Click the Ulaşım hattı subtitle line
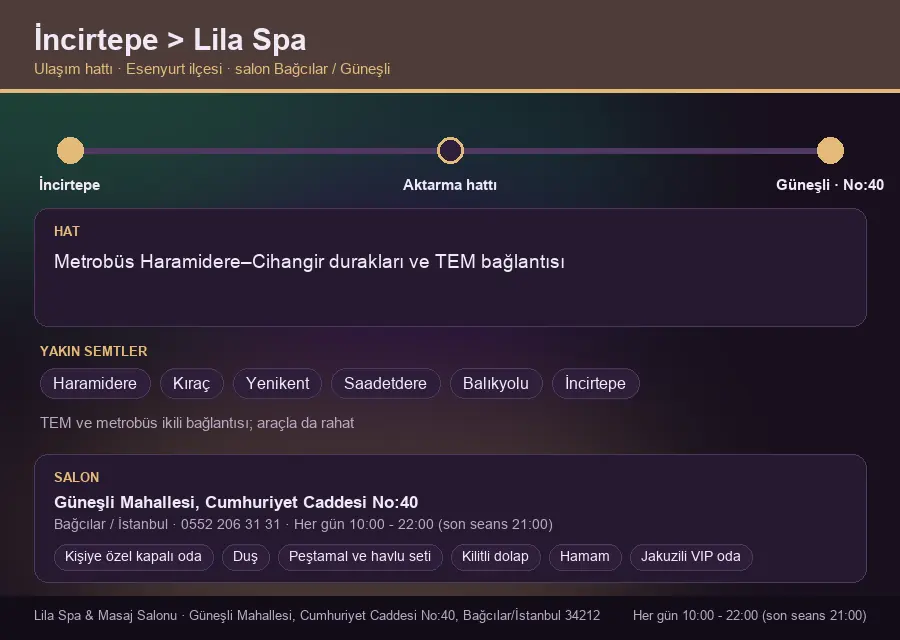 coord(212,69)
